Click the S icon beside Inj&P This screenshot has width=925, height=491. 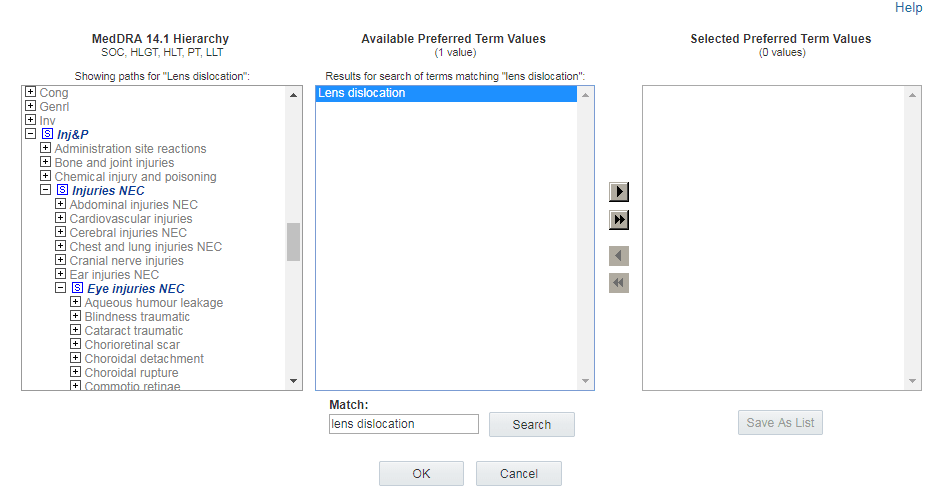point(48,134)
